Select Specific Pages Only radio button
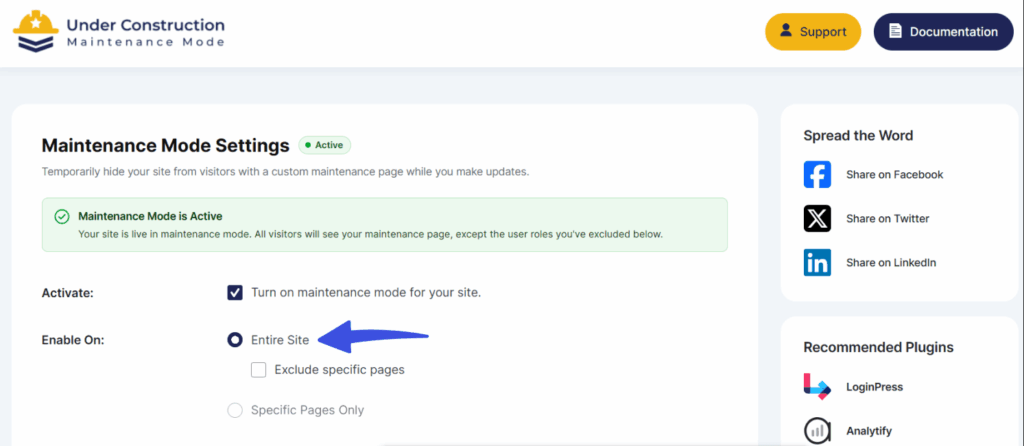The height and width of the screenshot is (446, 1024). 234,410
